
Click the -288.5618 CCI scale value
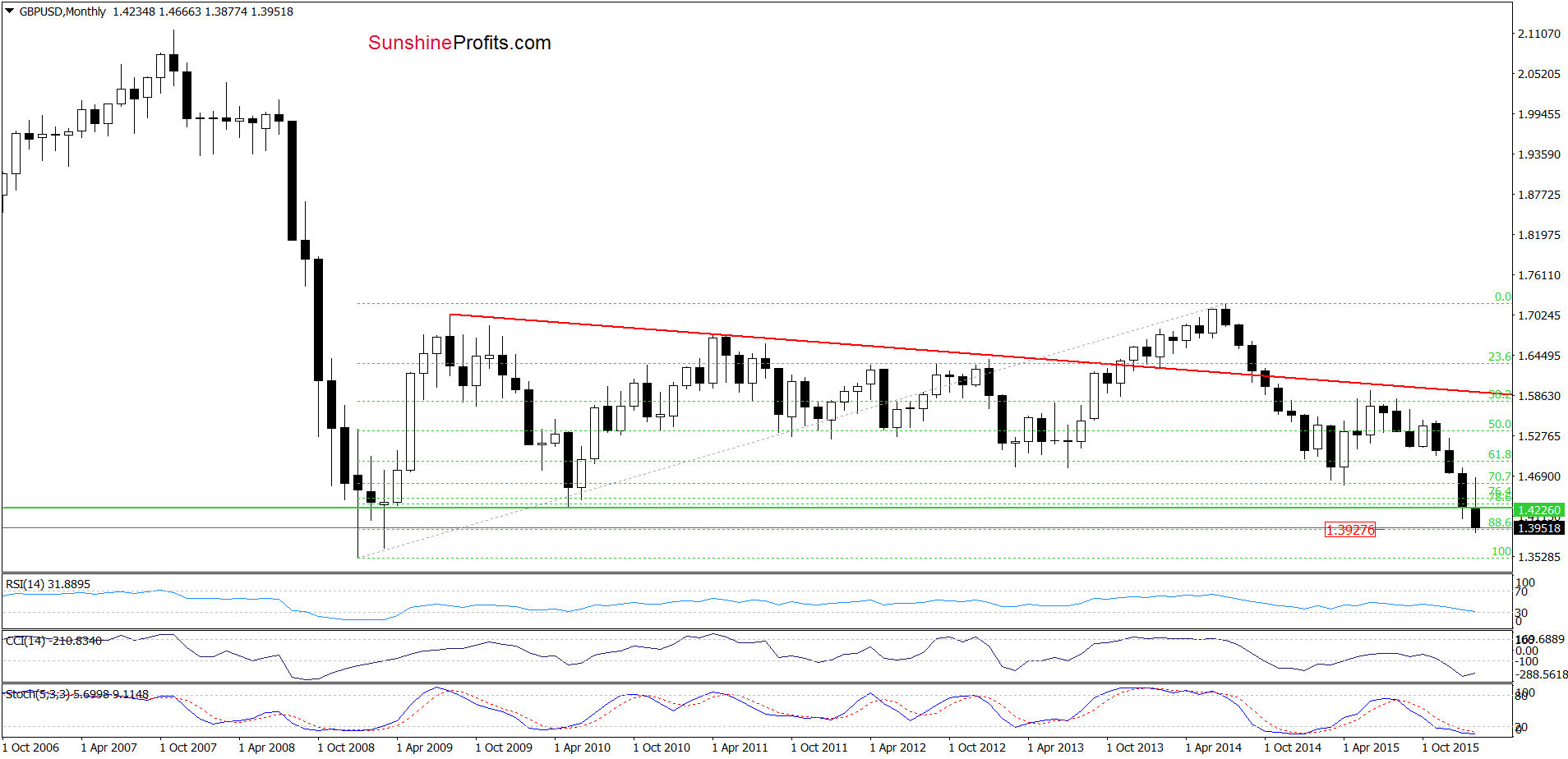(1543, 674)
